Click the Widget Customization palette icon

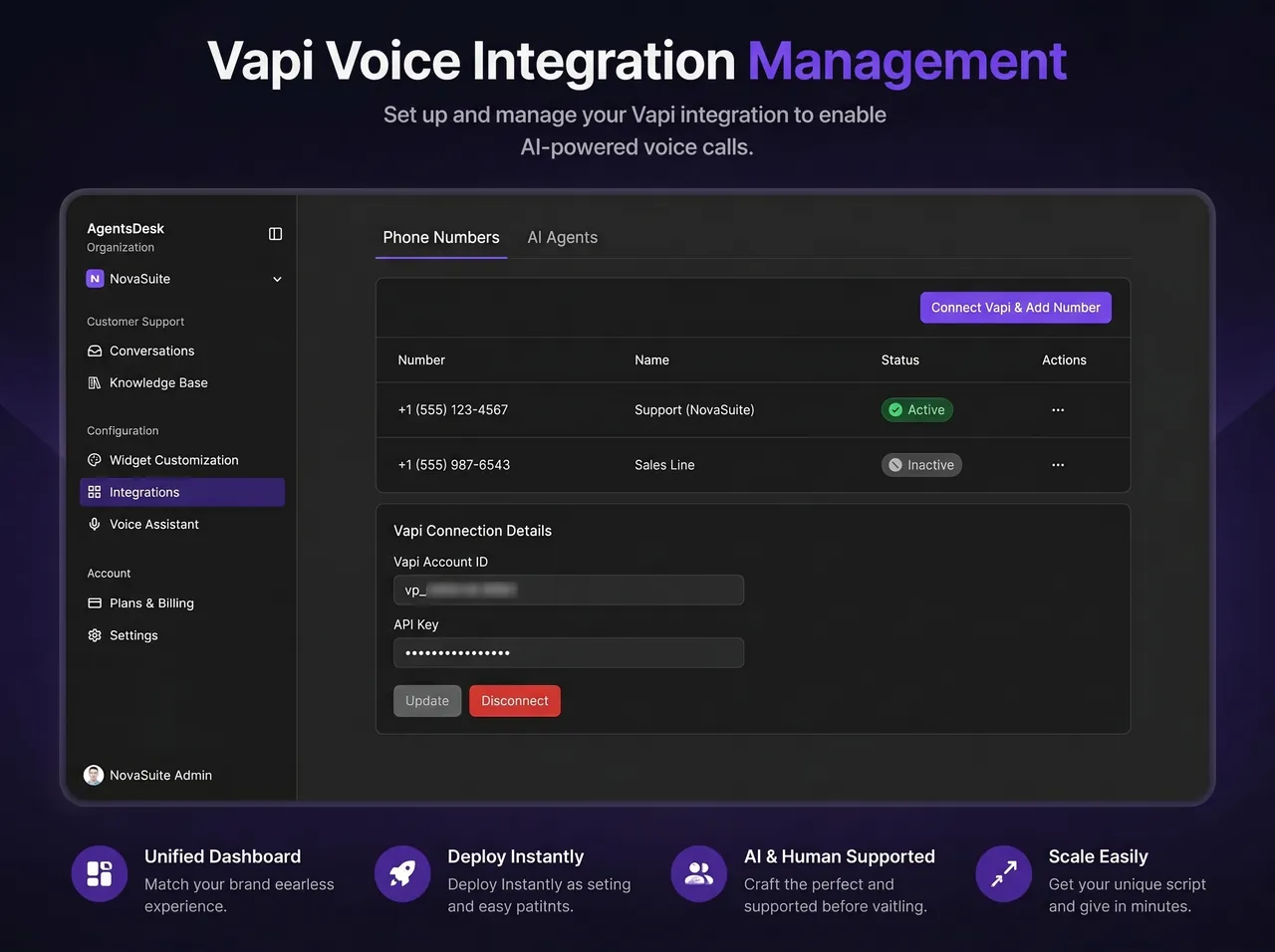95,460
